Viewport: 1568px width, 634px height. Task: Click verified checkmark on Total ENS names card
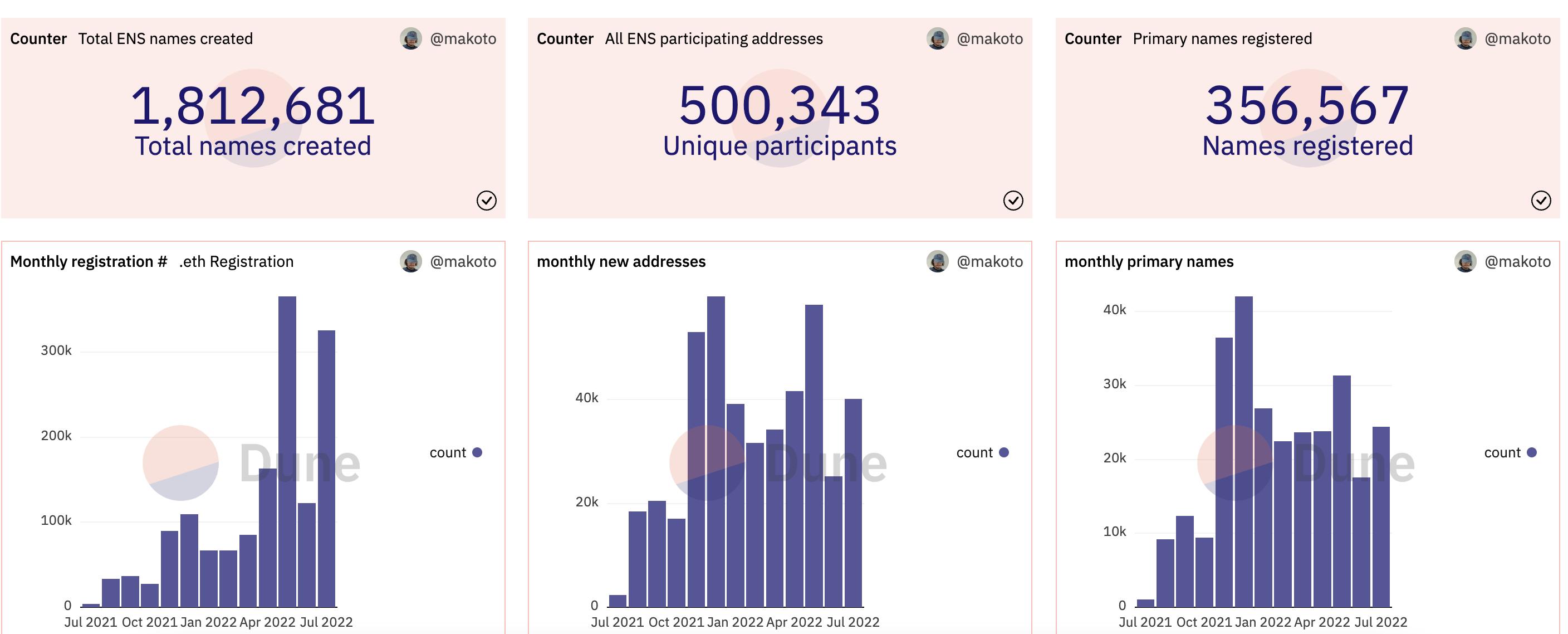click(x=486, y=201)
